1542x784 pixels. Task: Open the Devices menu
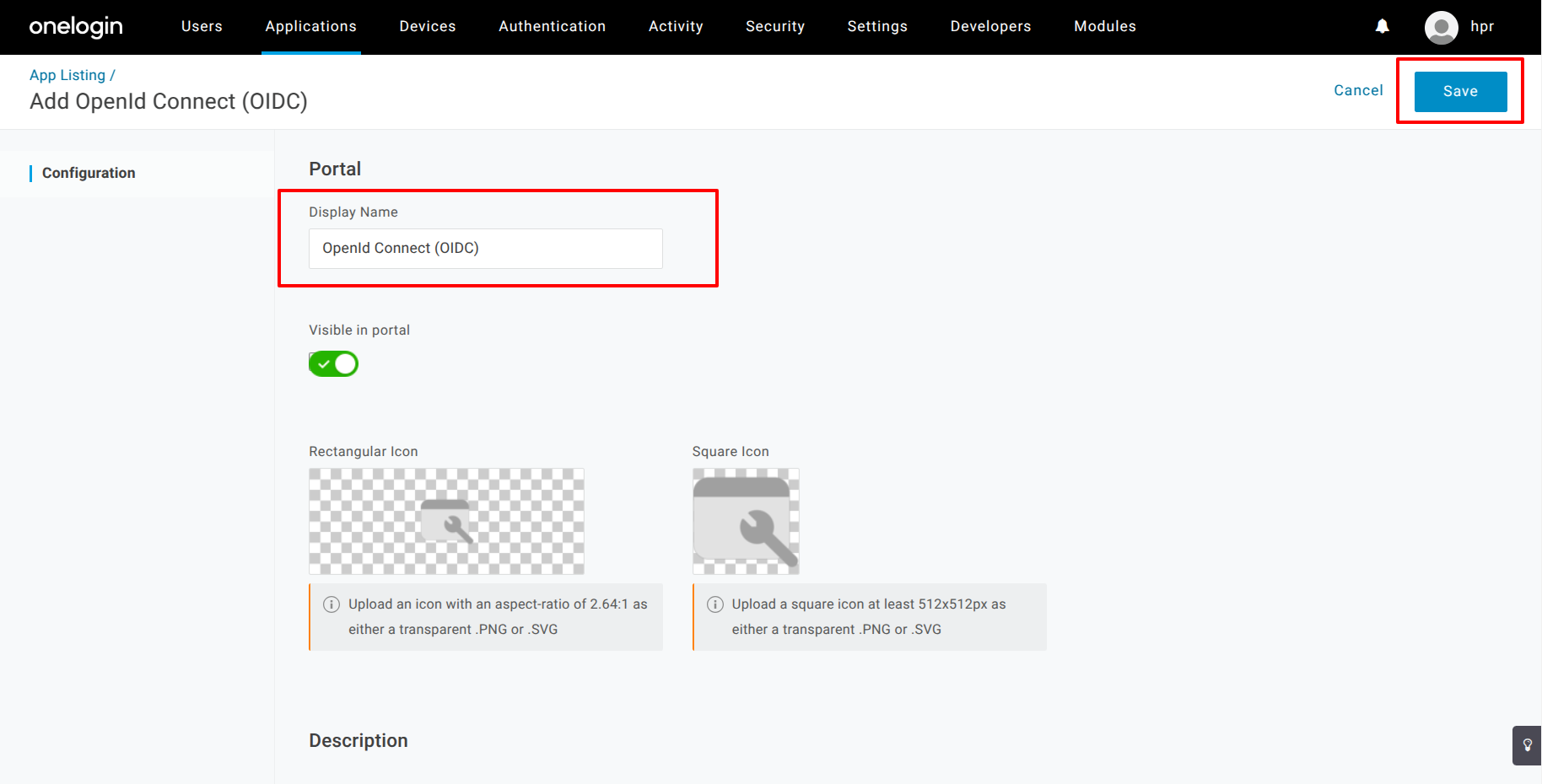(x=428, y=26)
